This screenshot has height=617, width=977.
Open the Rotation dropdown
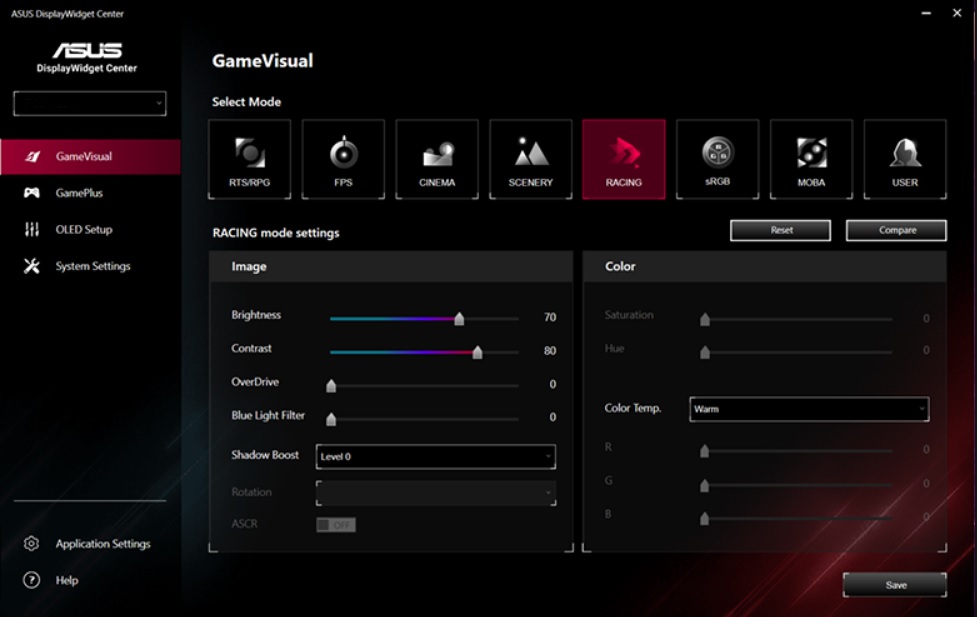tap(436, 493)
